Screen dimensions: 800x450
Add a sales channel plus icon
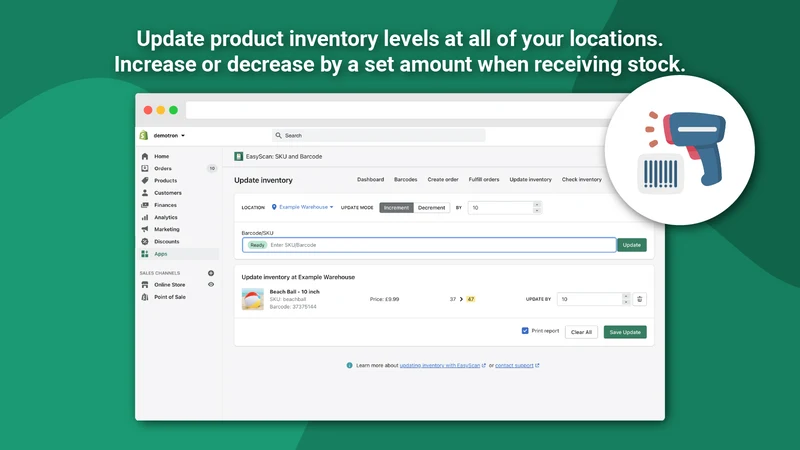pyautogui.click(x=211, y=273)
